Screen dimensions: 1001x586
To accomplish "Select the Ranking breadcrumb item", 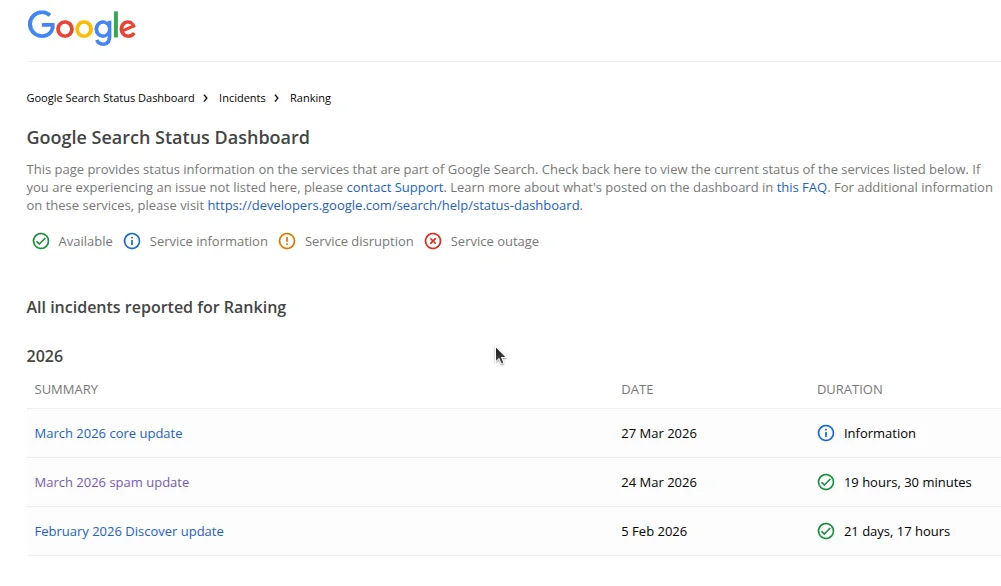I will pyautogui.click(x=310, y=98).
